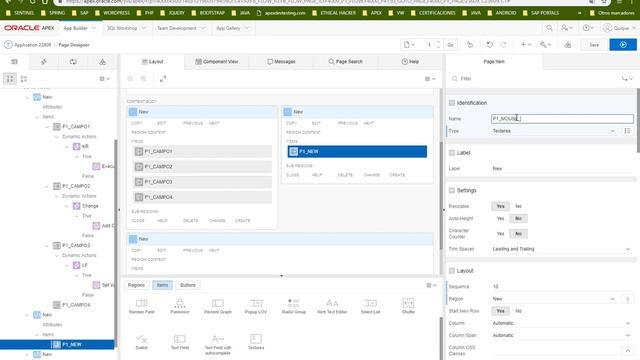Open the Utilities wrench menu
Screen dimensions: 640x360
point(545,44)
